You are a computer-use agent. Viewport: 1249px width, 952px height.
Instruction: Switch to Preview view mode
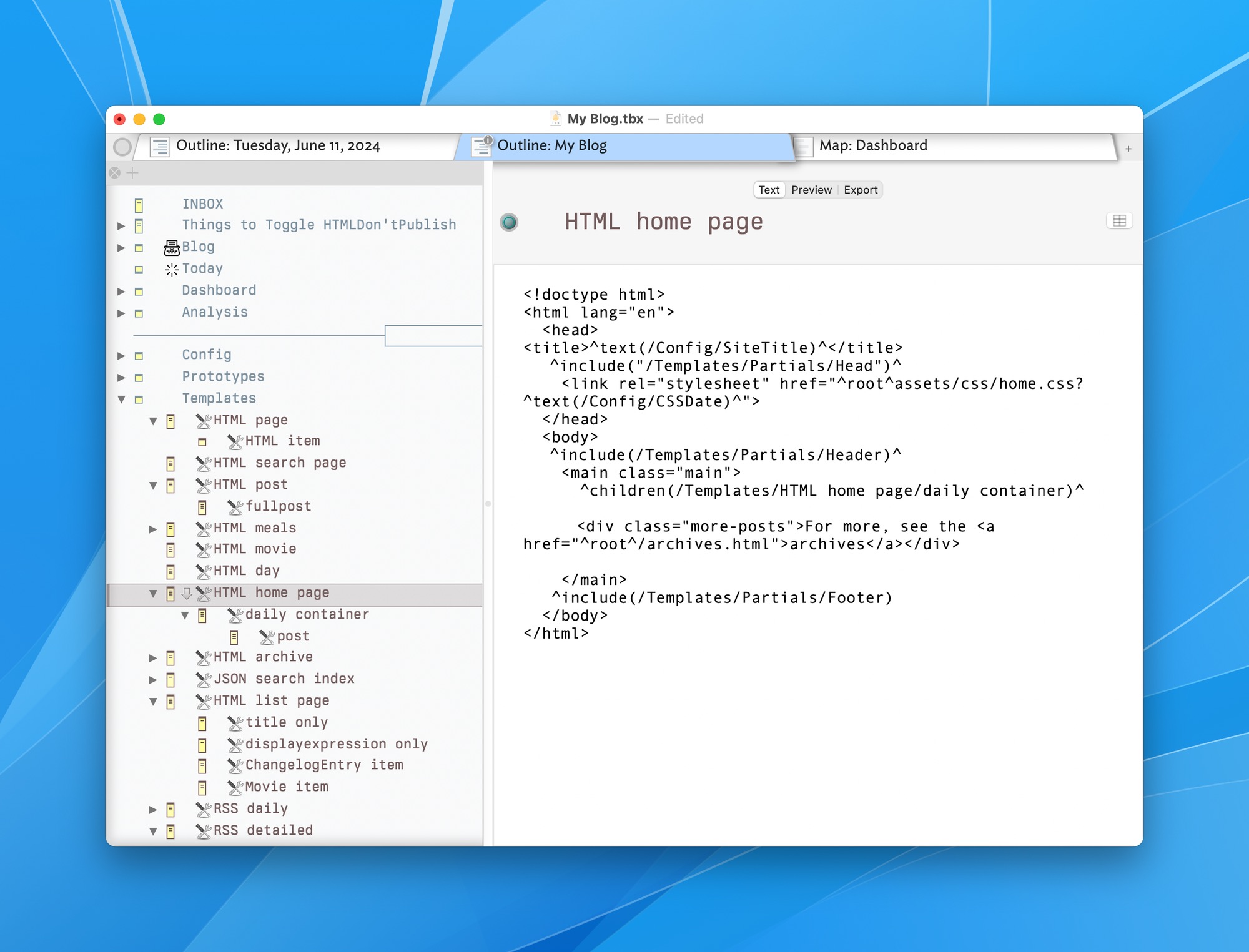pos(811,190)
